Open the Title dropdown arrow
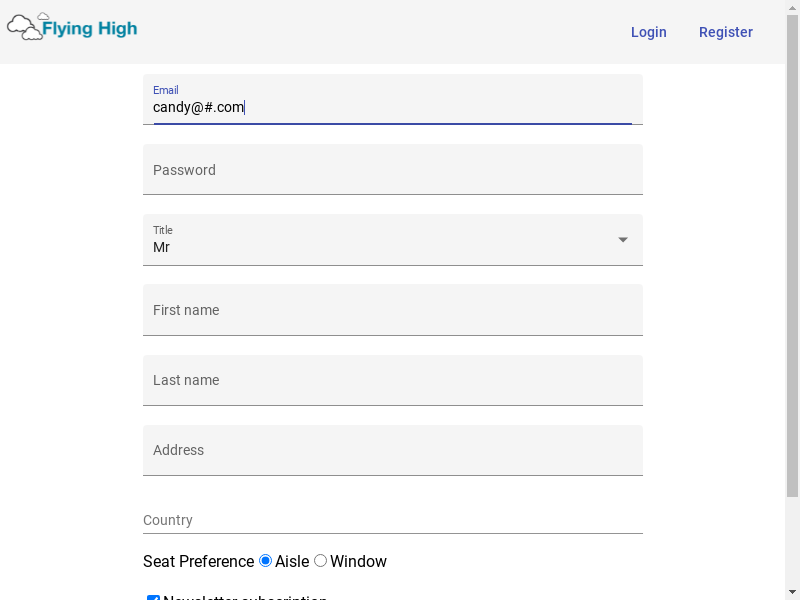 [x=622, y=240]
